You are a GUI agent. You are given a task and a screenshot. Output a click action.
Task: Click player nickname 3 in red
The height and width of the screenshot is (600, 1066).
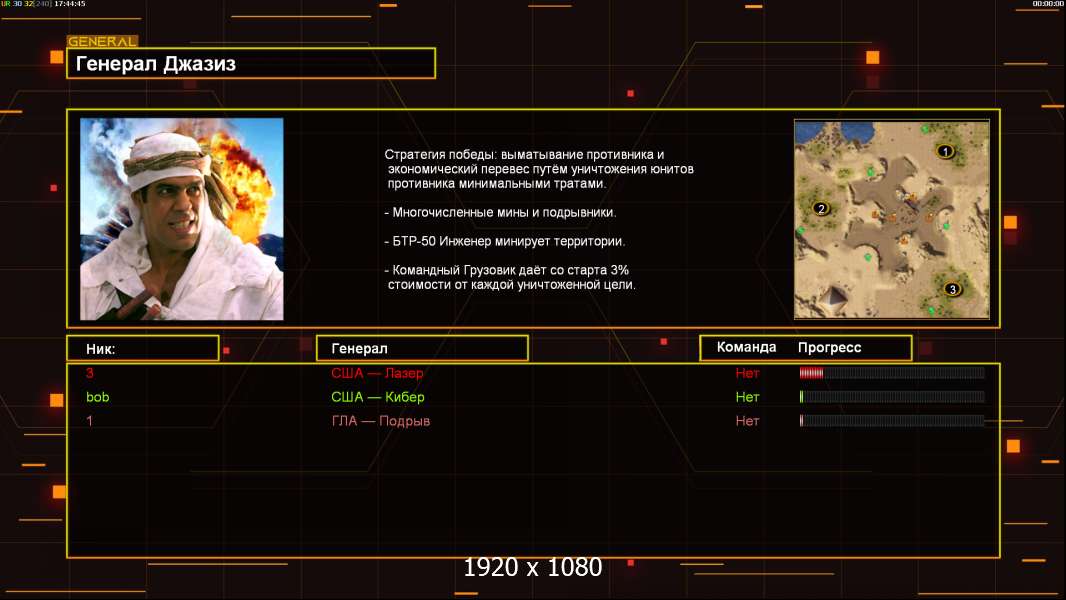(90, 373)
